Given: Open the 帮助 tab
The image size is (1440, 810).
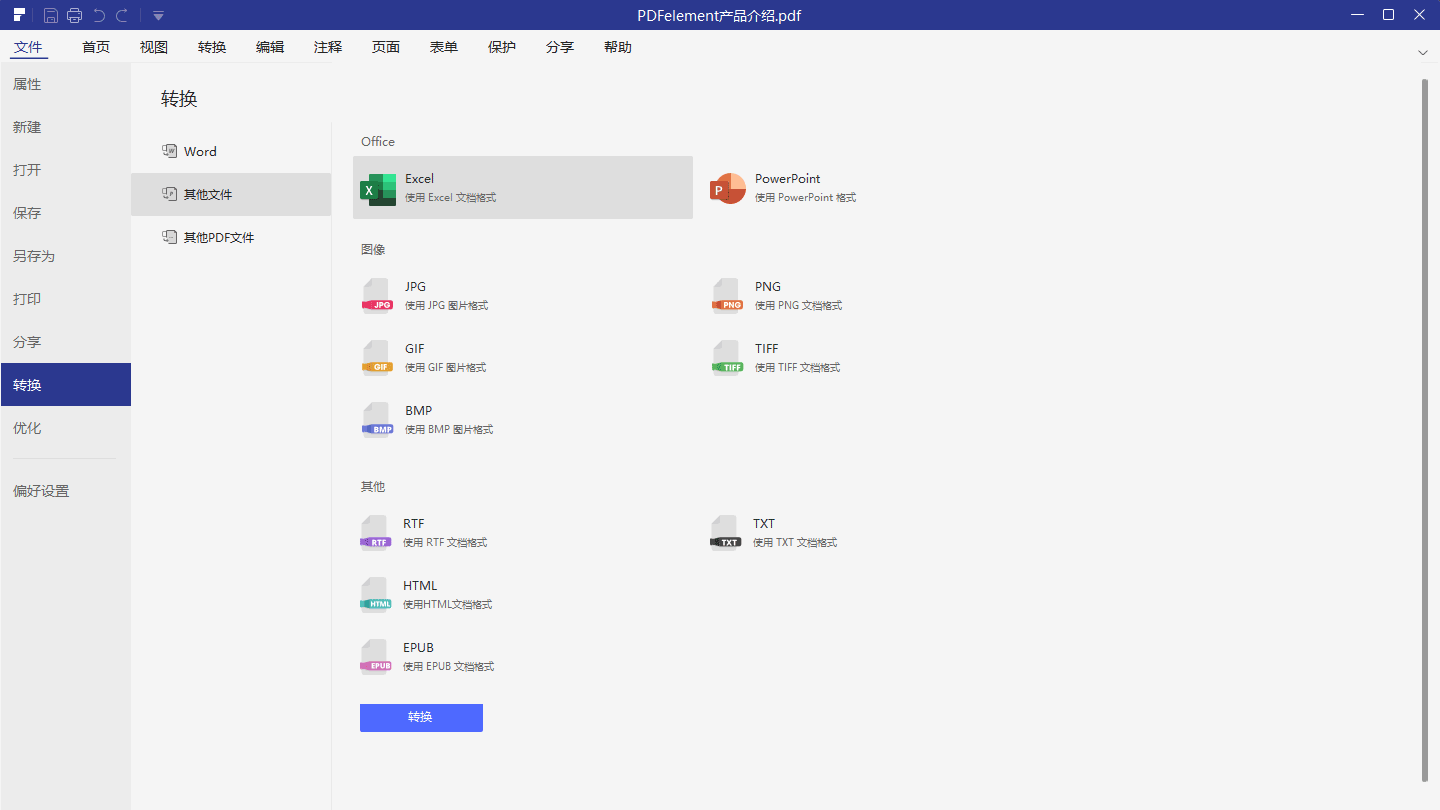Looking at the screenshot, I should pyautogui.click(x=618, y=47).
